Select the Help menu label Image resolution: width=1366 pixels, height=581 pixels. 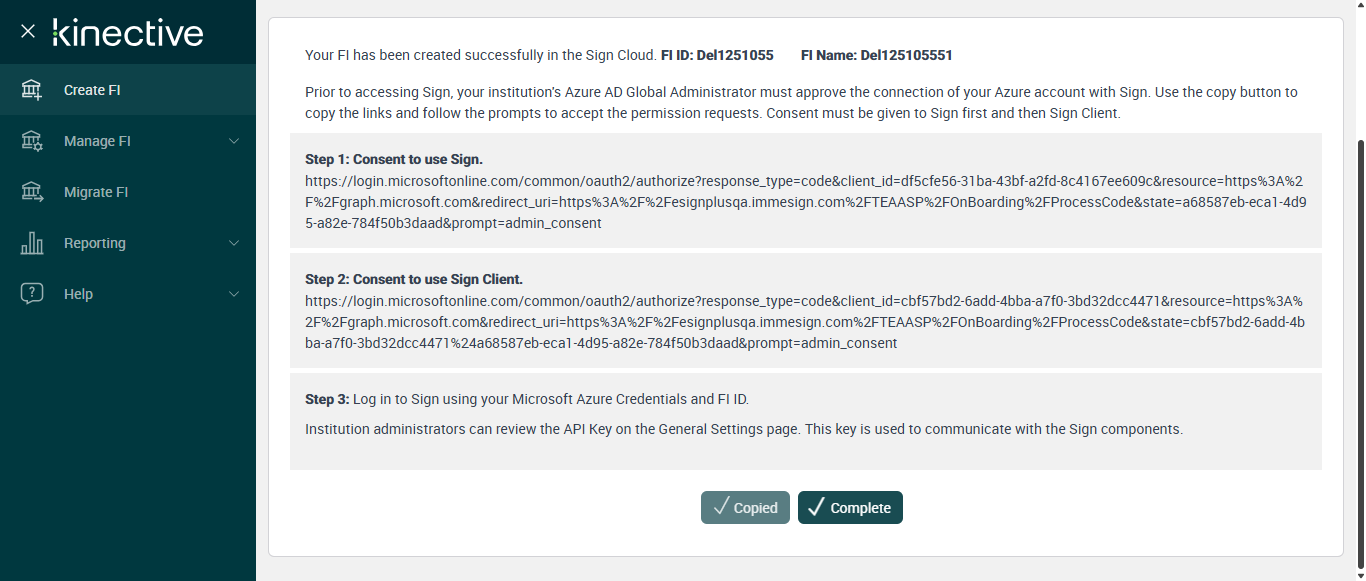tap(78, 294)
